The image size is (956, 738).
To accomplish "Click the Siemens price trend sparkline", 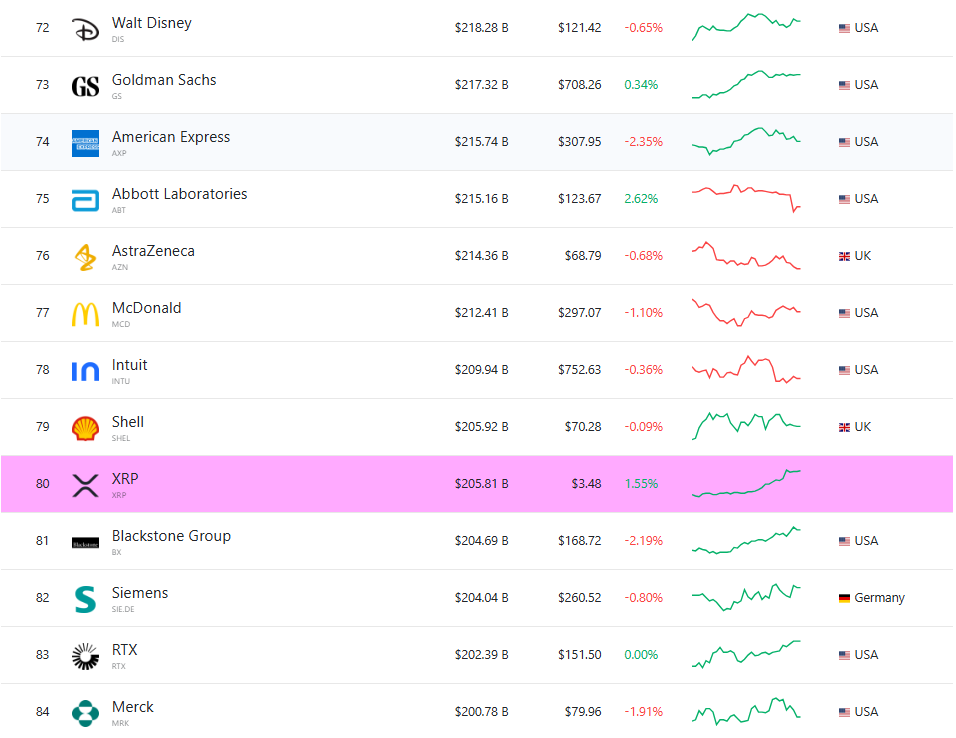I will pos(746,597).
